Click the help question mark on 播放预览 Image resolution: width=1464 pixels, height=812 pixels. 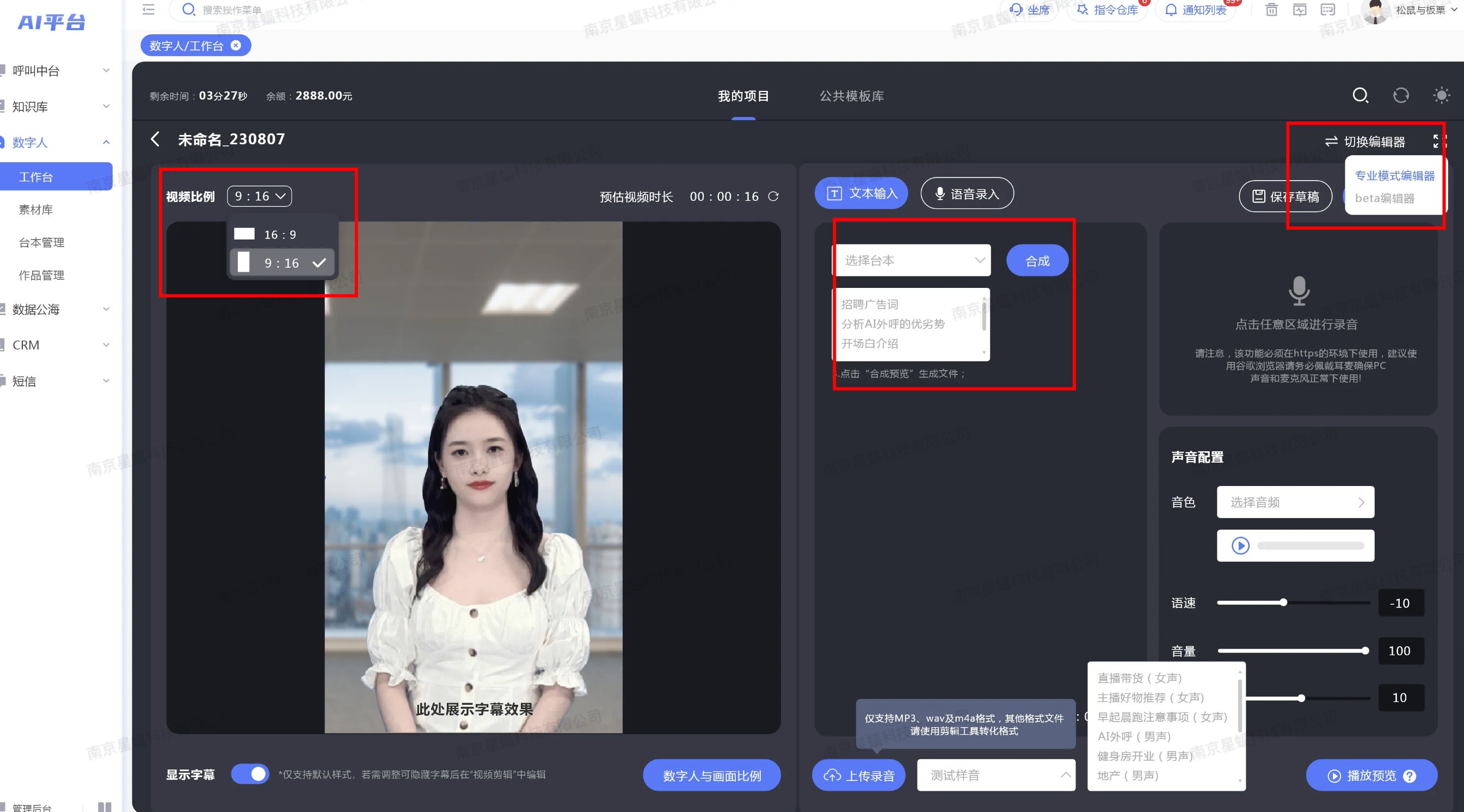pos(1410,776)
